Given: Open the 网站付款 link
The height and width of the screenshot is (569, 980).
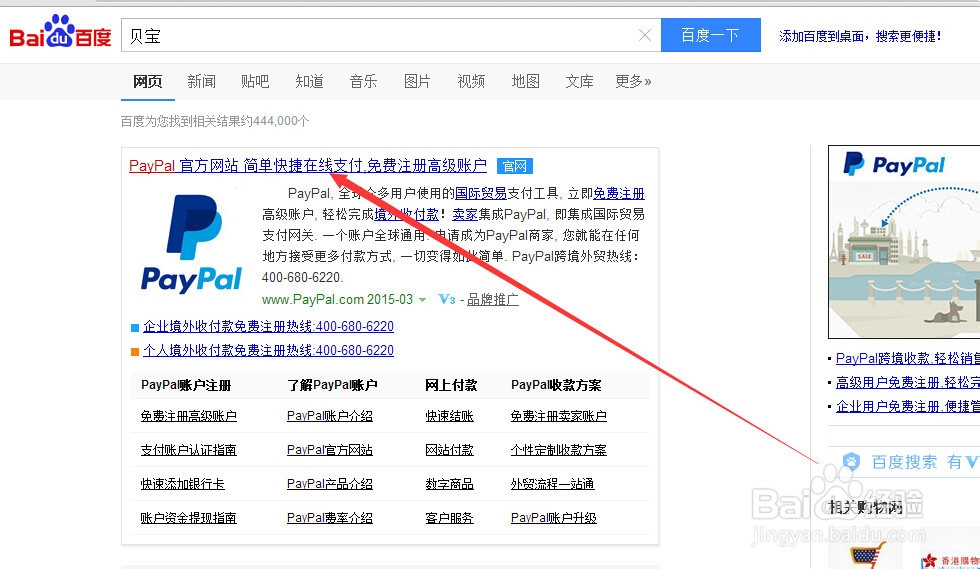Looking at the screenshot, I should coord(449,450).
